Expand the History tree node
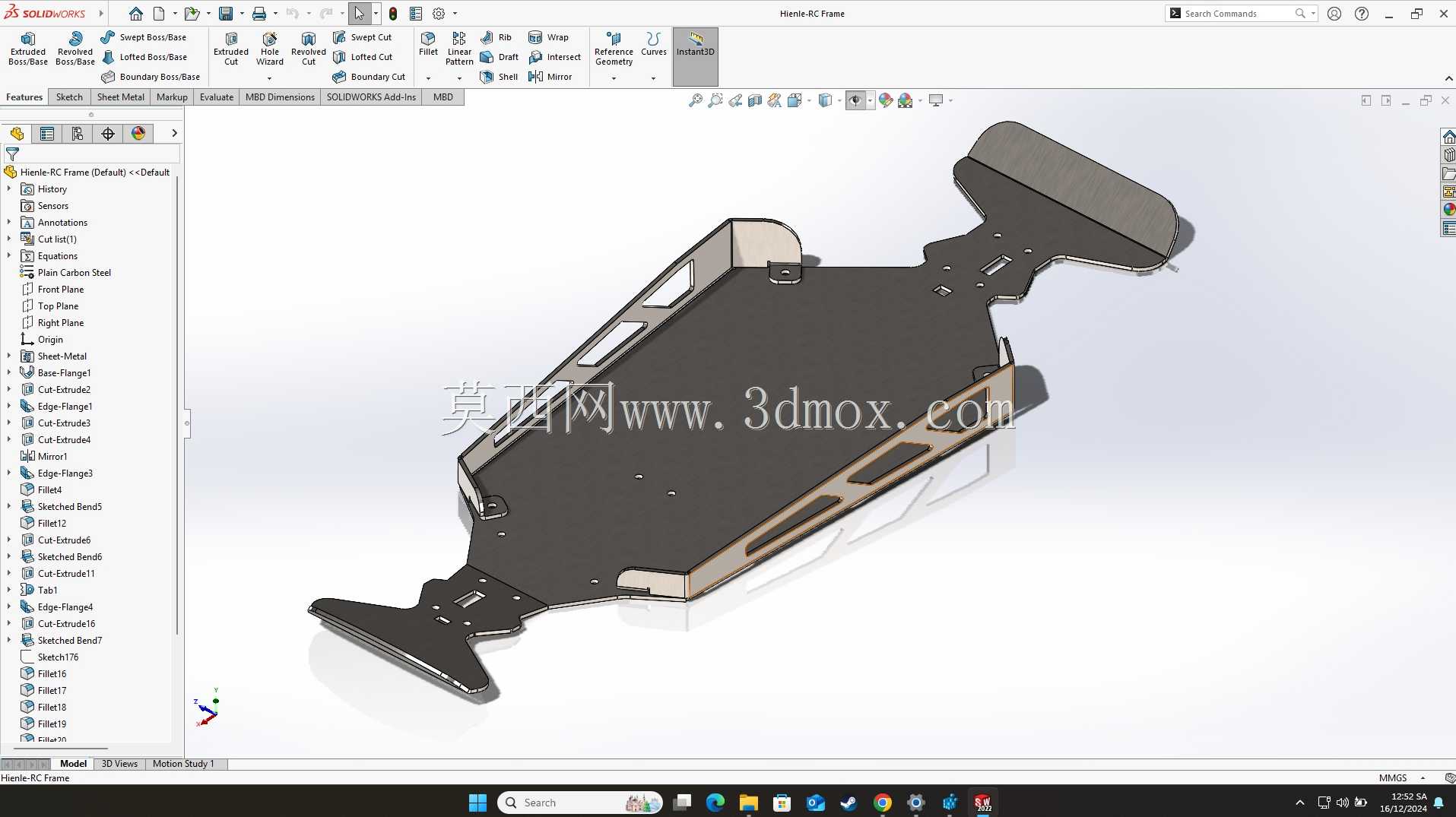 pos(9,189)
